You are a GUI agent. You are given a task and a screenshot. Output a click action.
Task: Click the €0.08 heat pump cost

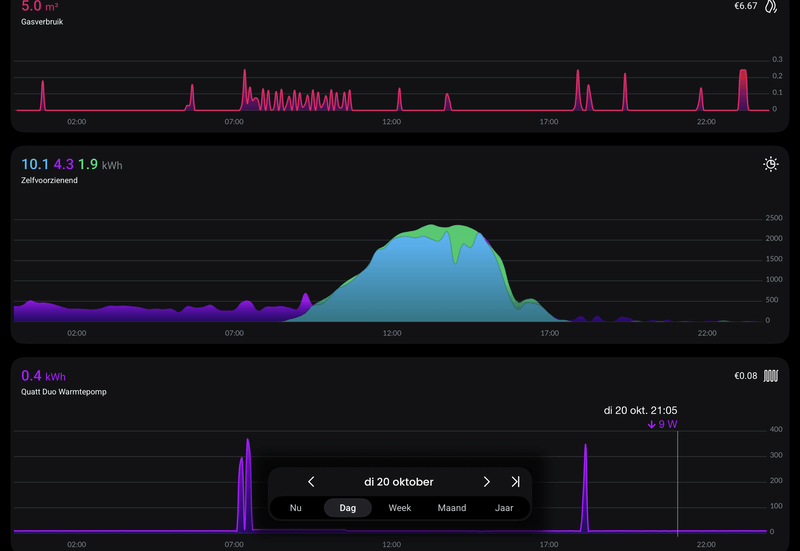(x=745, y=376)
